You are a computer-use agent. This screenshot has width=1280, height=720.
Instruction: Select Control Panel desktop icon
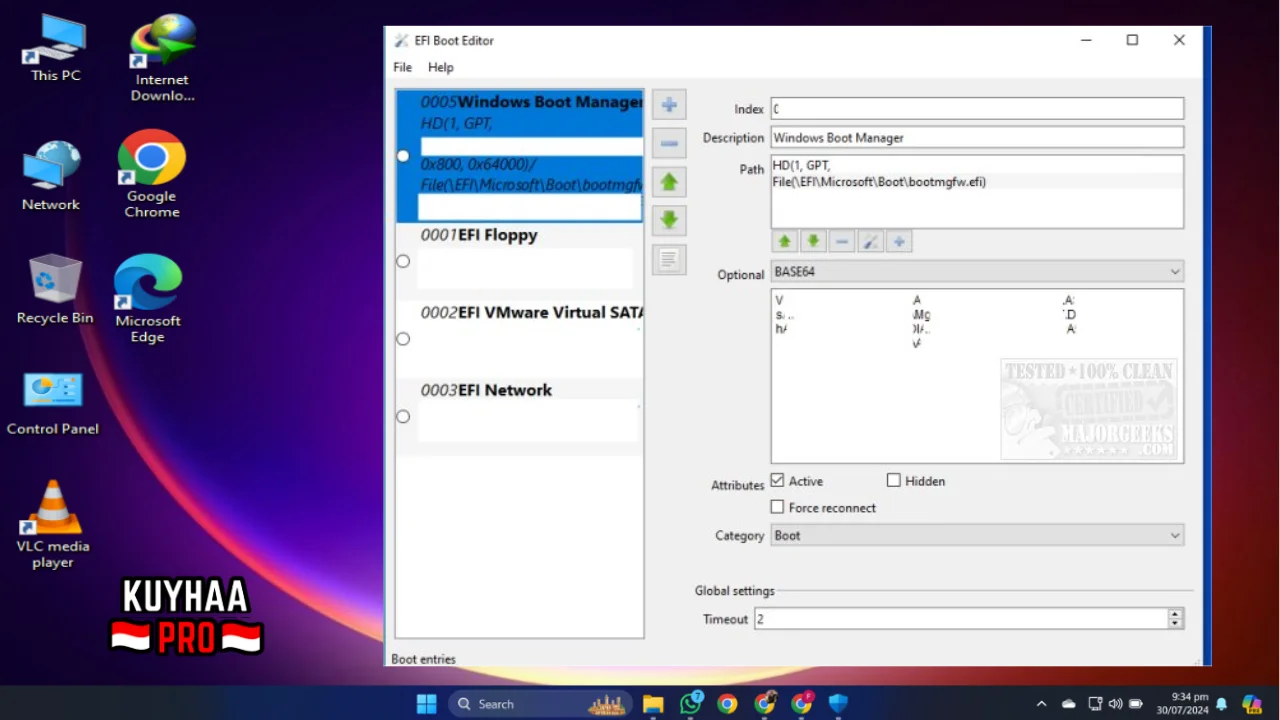53,404
